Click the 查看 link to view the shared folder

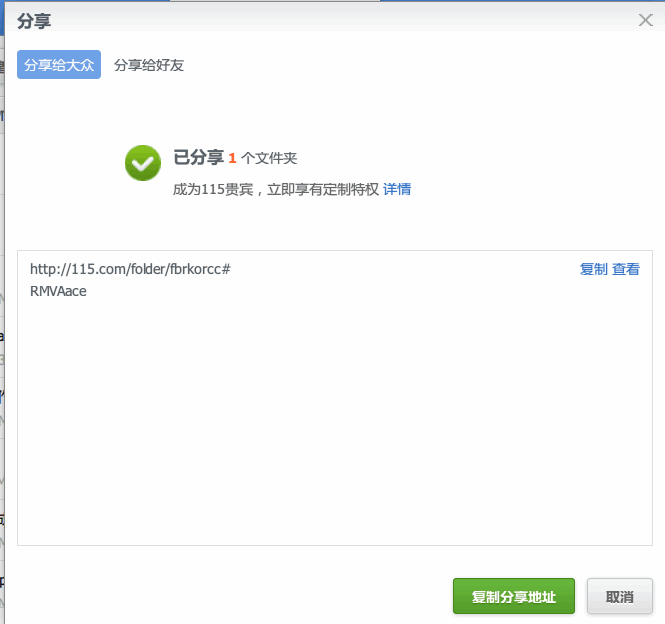[626, 269]
